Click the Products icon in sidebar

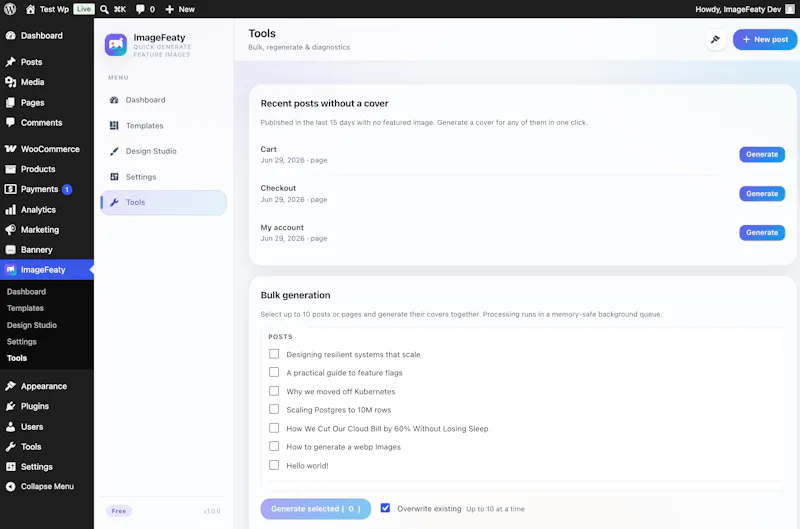tap(11, 169)
